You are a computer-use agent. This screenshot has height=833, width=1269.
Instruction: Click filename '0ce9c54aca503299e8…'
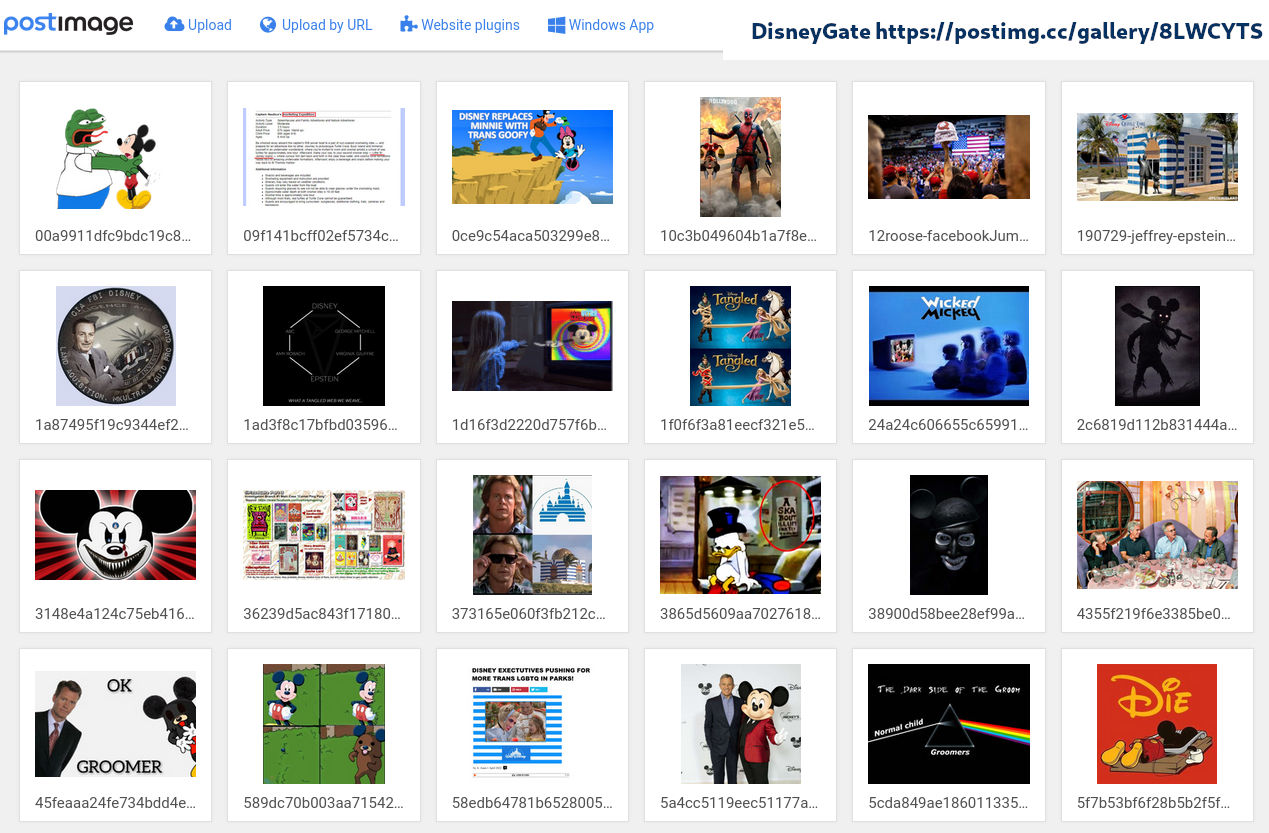531,236
